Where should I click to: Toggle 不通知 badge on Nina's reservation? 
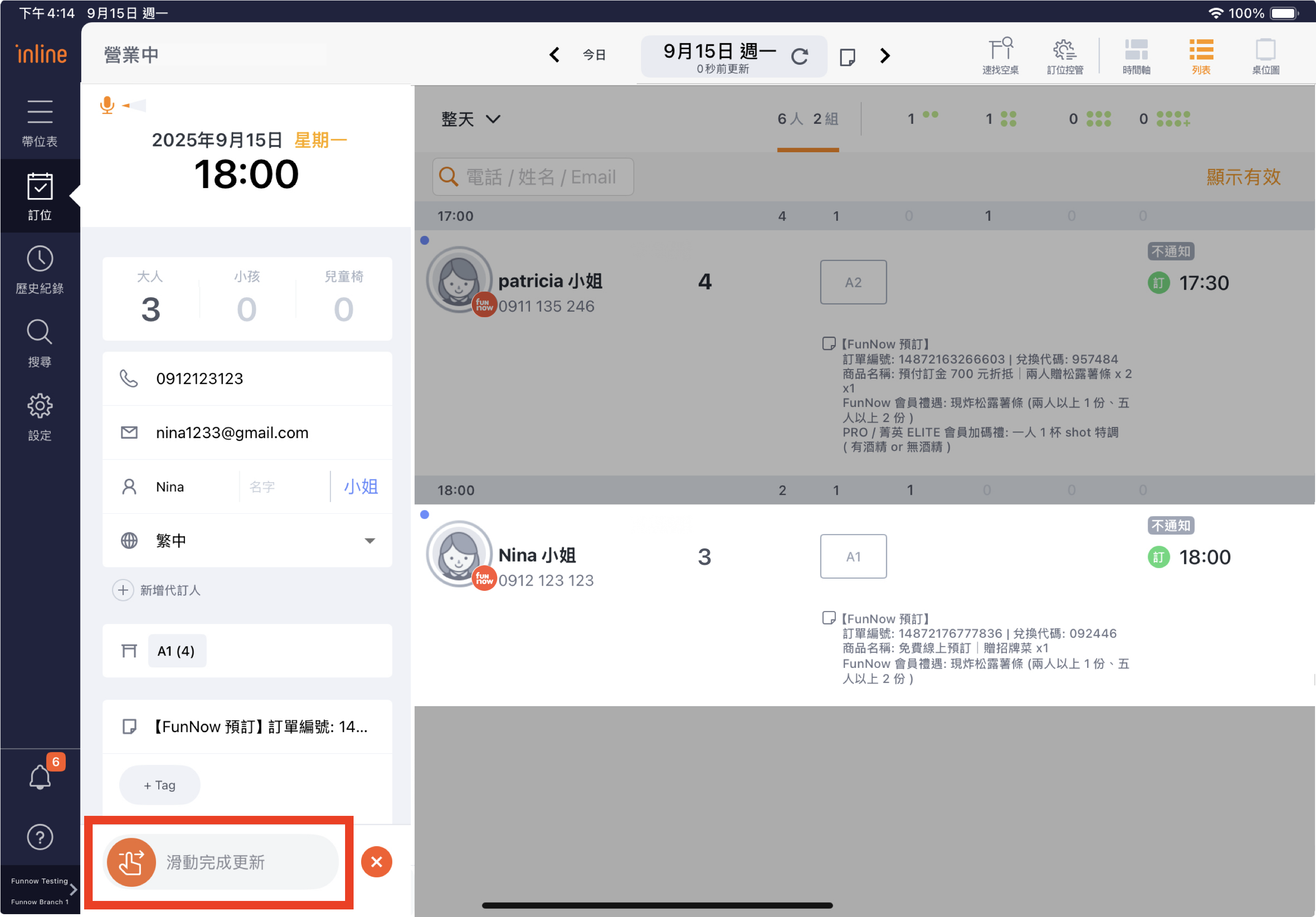coord(1170,525)
